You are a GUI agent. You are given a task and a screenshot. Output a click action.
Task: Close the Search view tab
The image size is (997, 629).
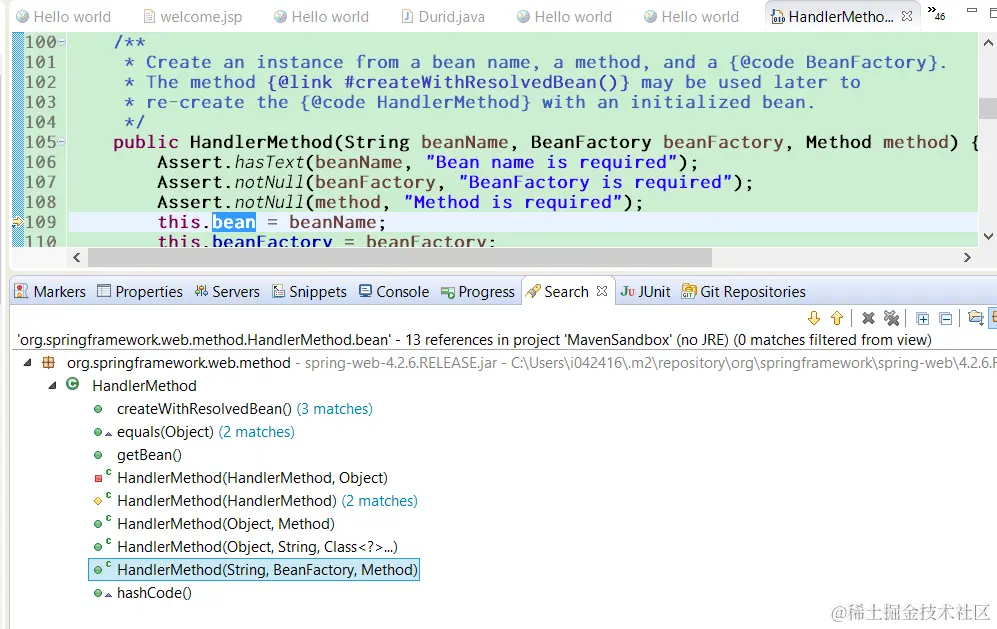coord(602,291)
